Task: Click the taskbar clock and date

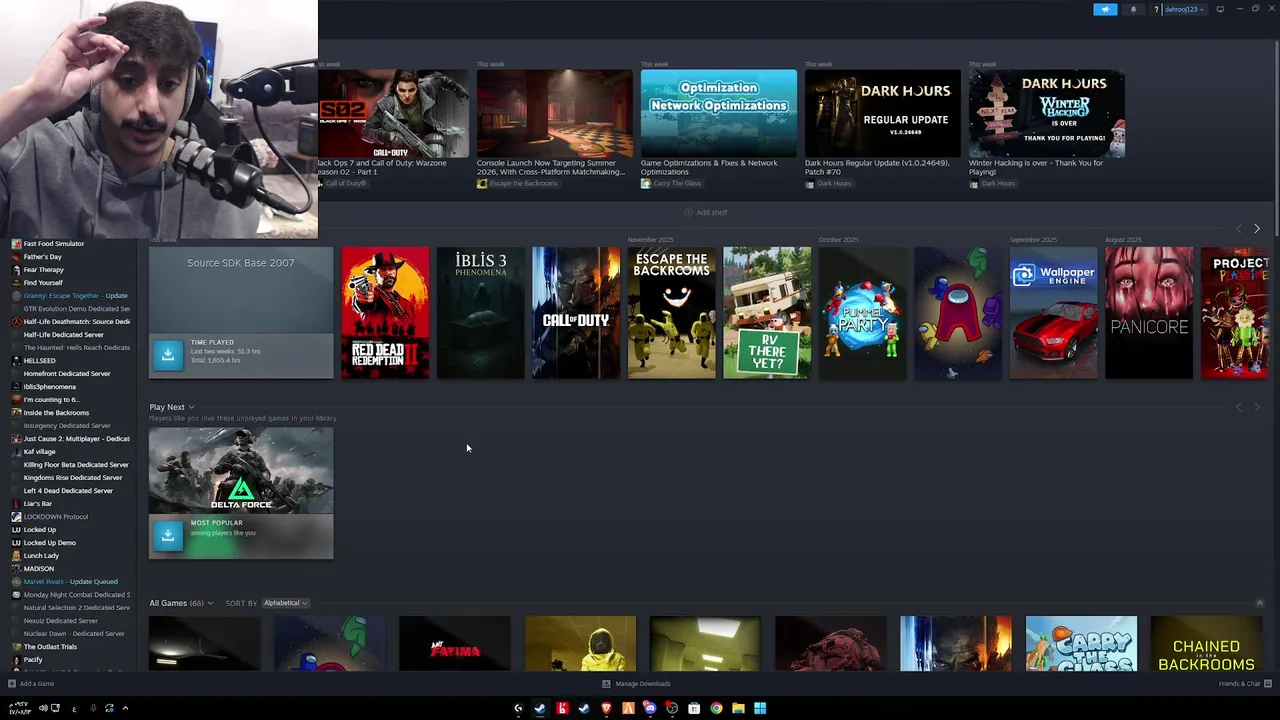Action: 20,708
